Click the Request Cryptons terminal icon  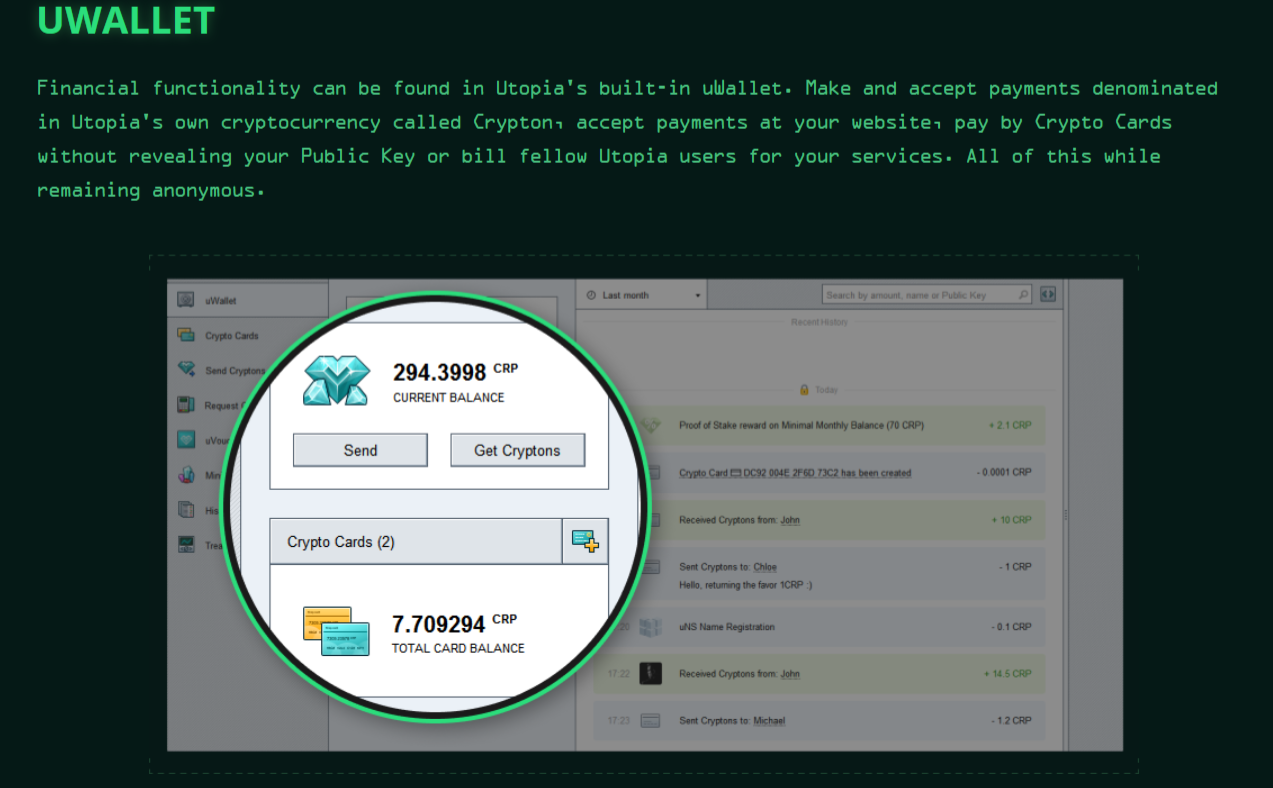(185, 404)
